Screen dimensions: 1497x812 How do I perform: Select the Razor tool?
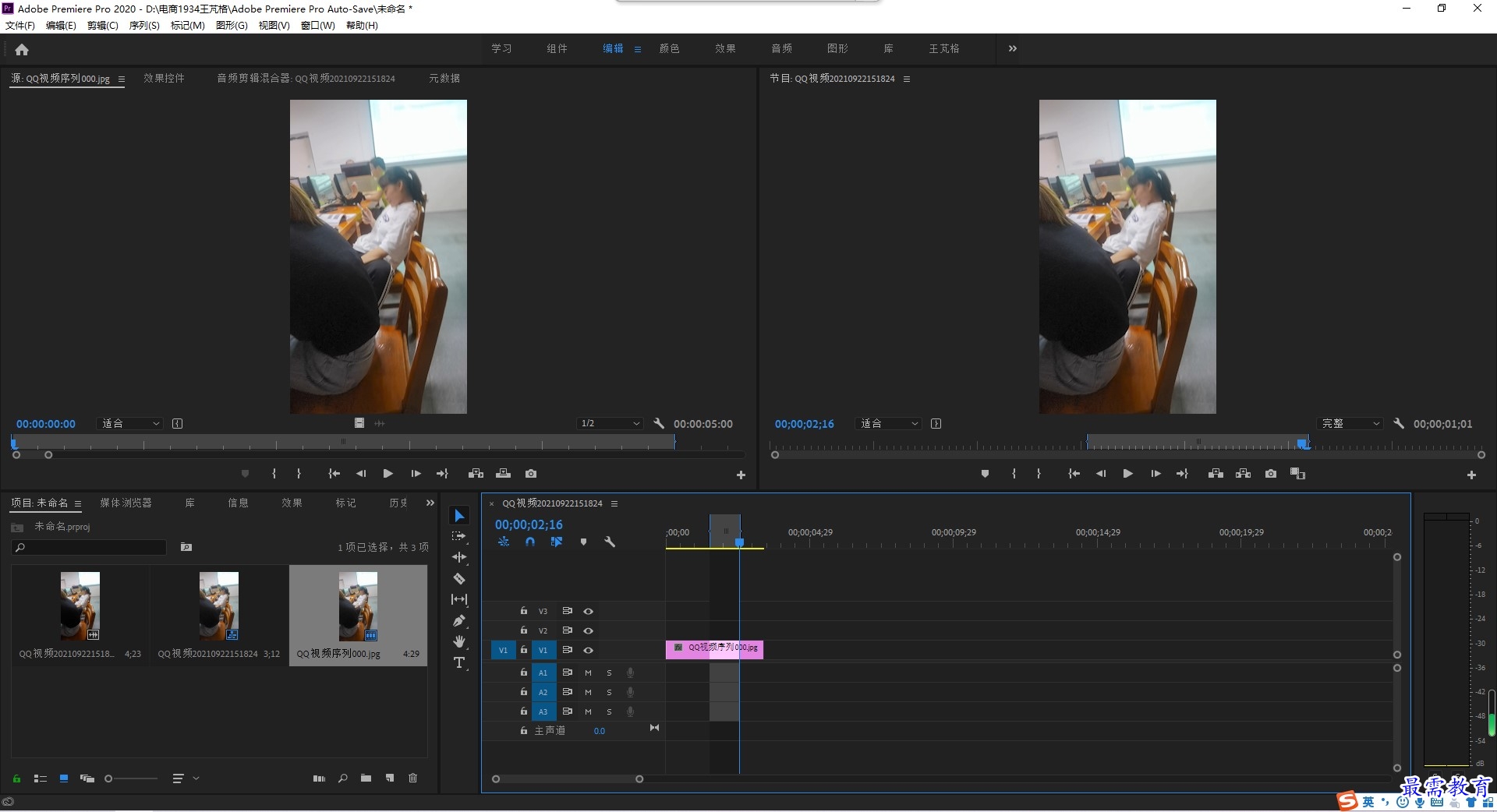pyautogui.click(x=459, y=578)
